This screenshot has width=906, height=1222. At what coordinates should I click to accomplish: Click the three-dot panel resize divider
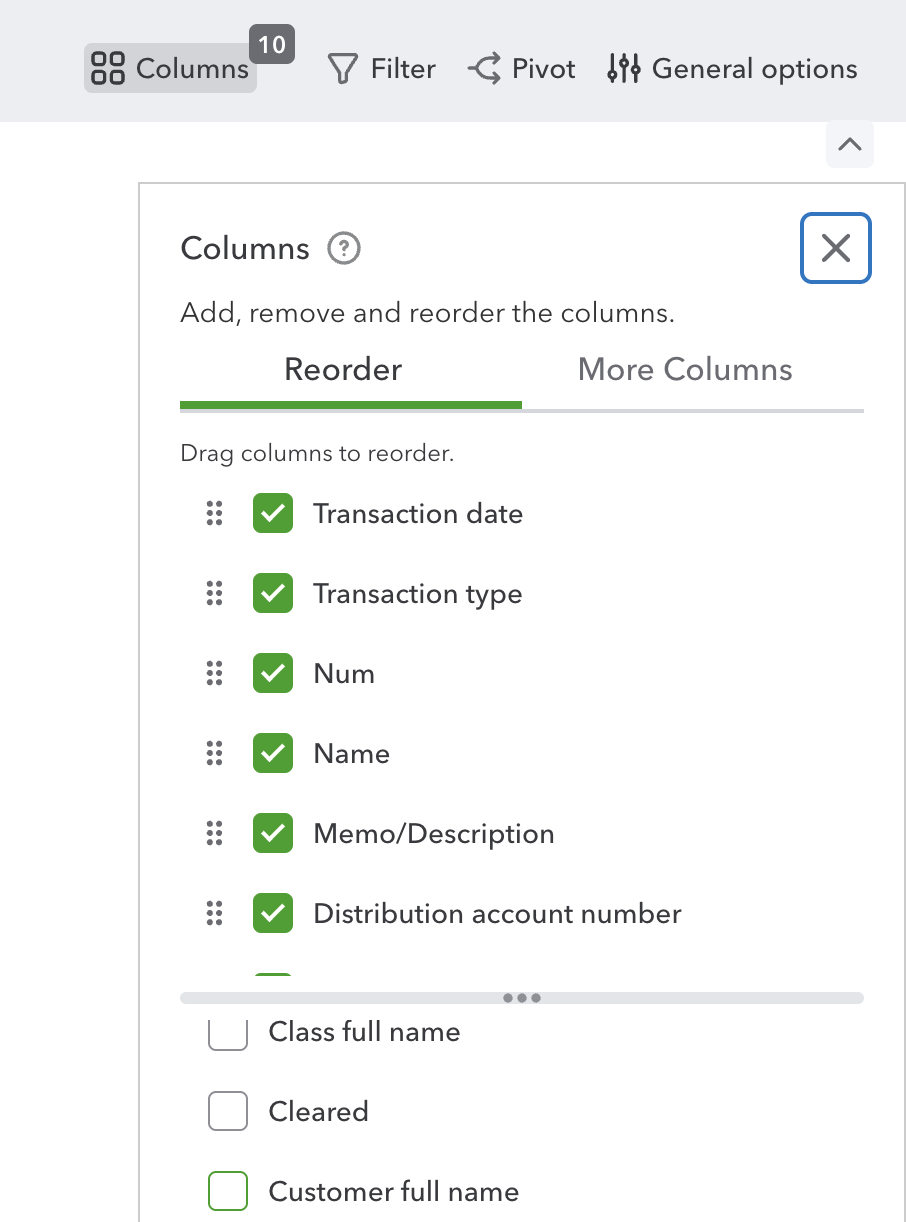pos(522,998)
